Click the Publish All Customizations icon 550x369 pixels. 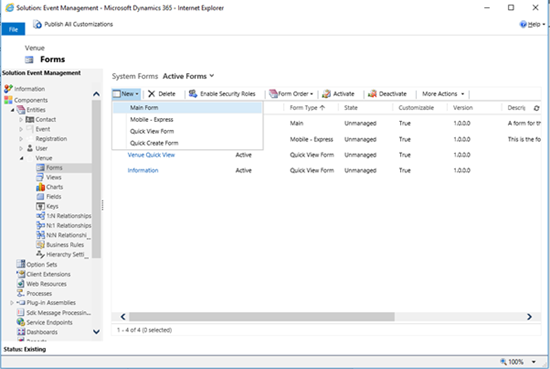[x=38, y=24]
